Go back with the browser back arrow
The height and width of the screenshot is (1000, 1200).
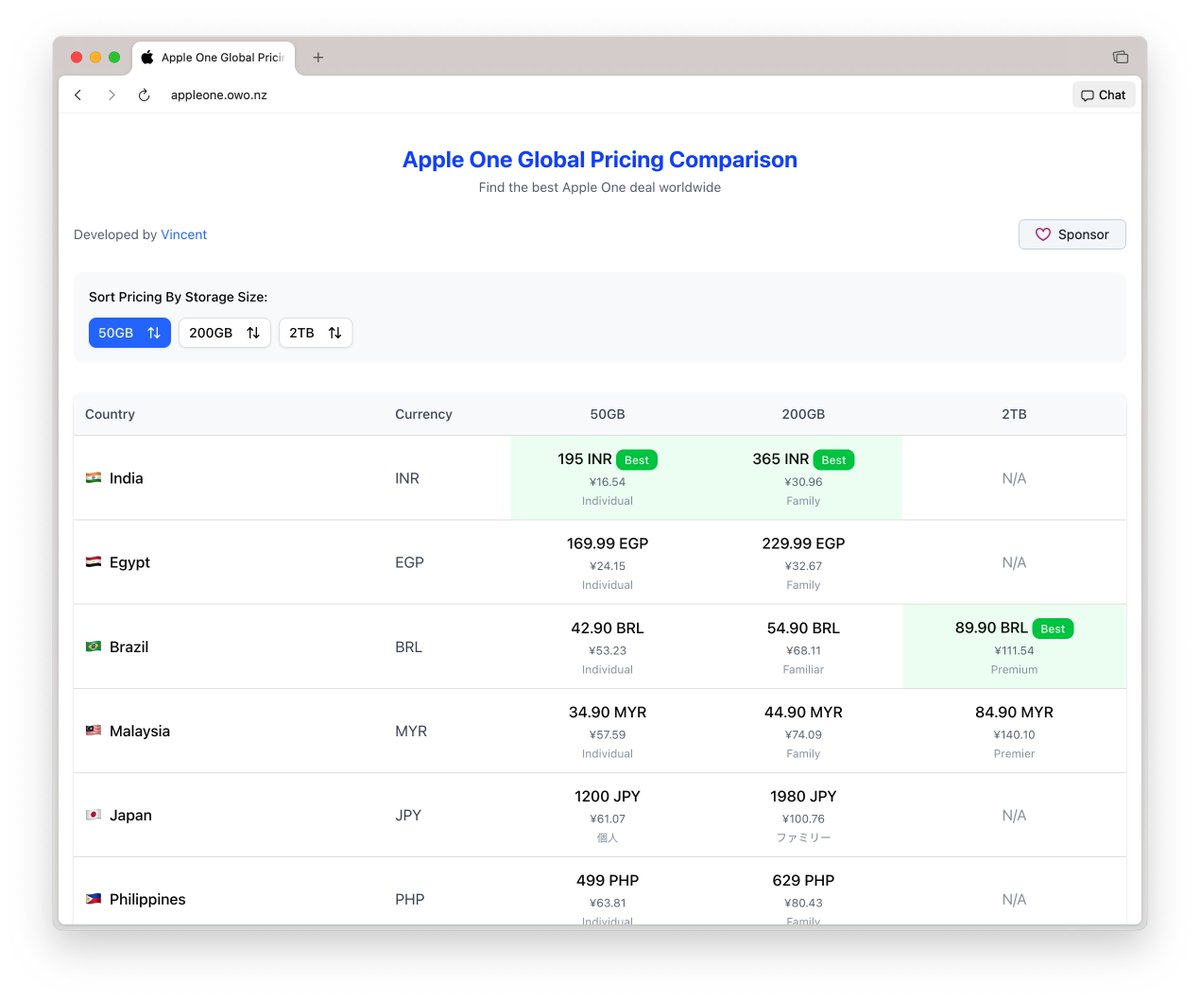[x=78, y=95]
